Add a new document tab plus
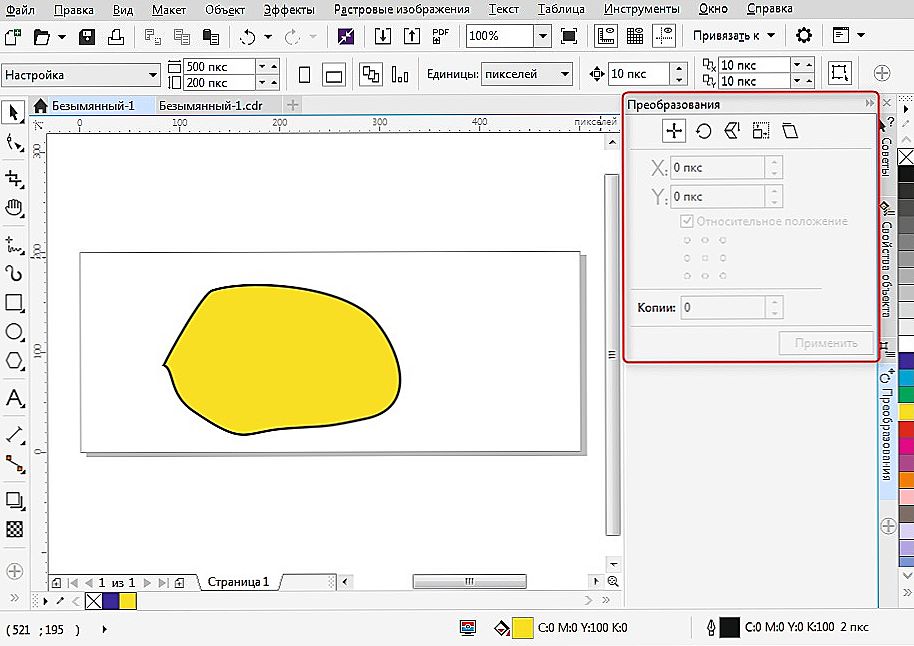The width and height of the screenshot is (914, 646). [x=293, y=105]
